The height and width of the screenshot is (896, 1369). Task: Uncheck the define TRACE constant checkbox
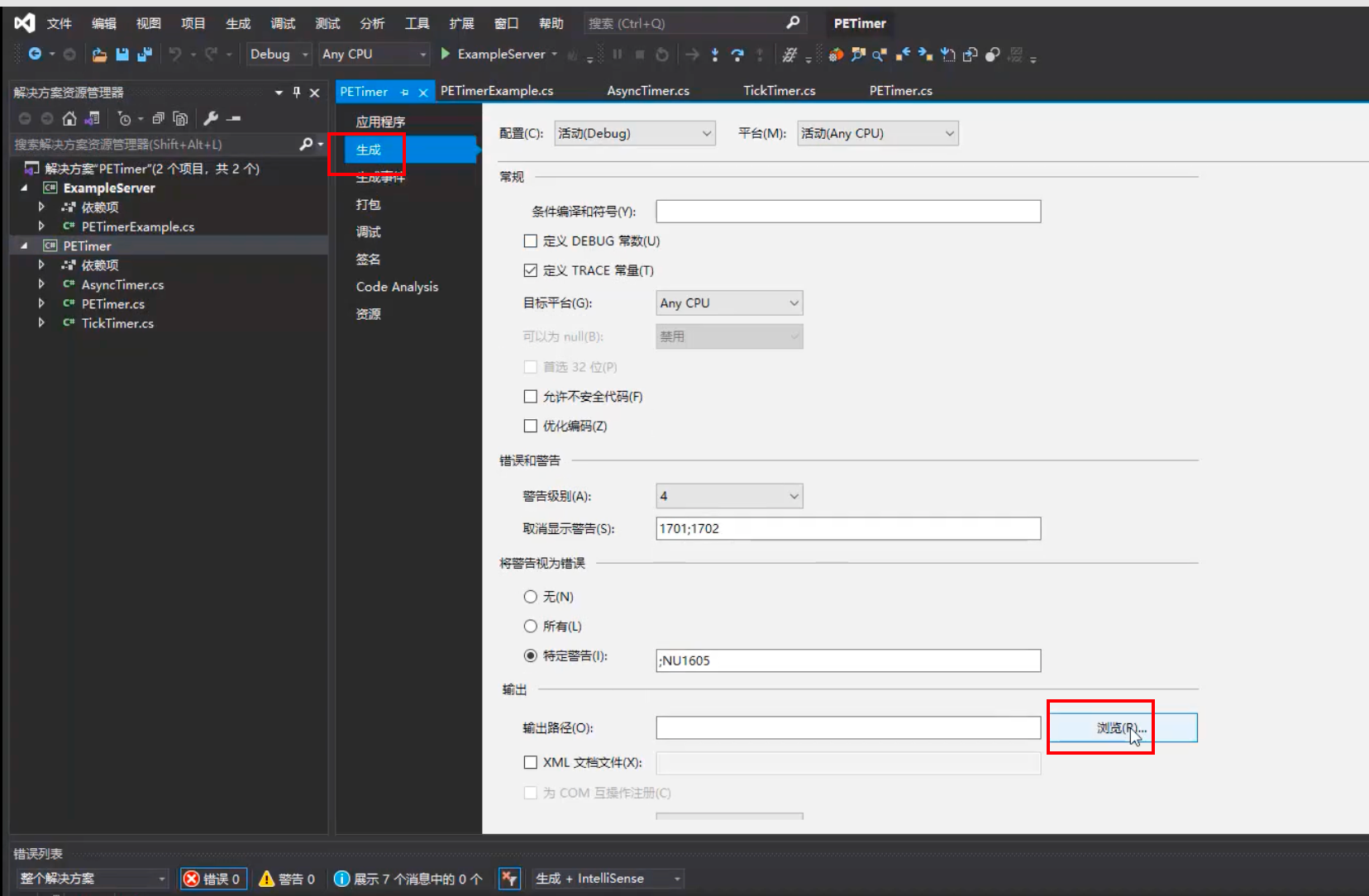pos(531,270)
